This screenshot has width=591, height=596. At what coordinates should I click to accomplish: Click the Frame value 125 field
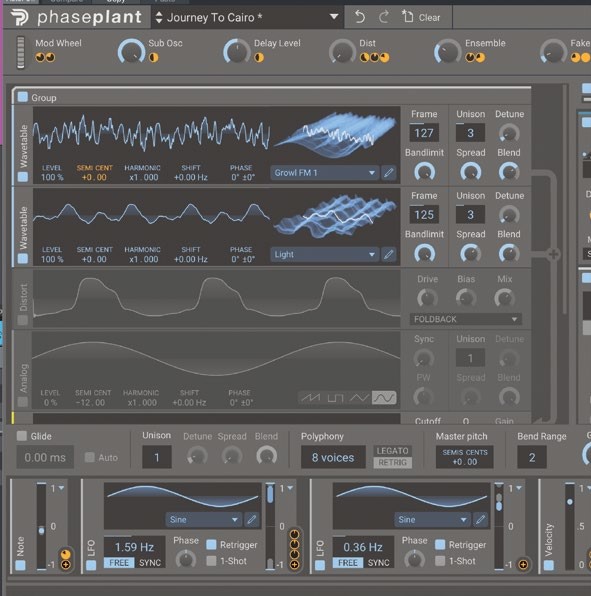tap(424, 214)
